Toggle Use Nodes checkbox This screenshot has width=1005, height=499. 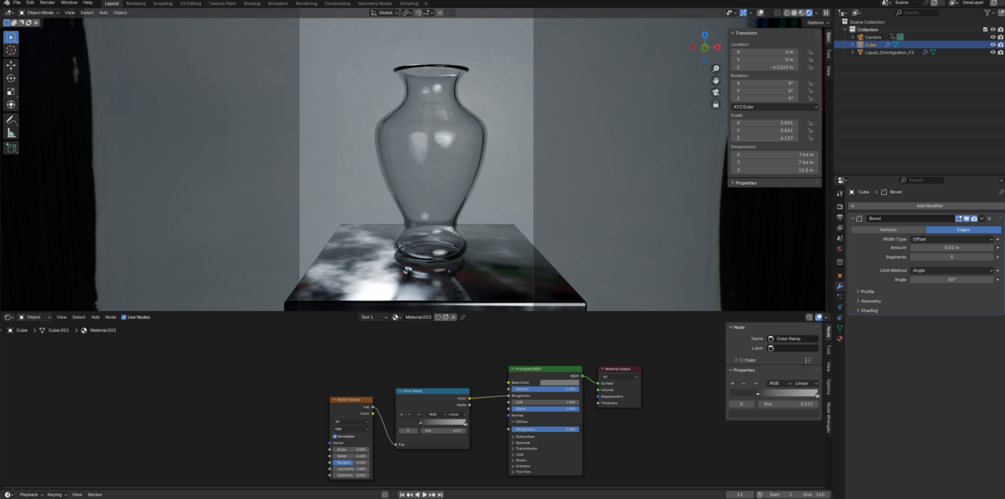coord(124,317)
